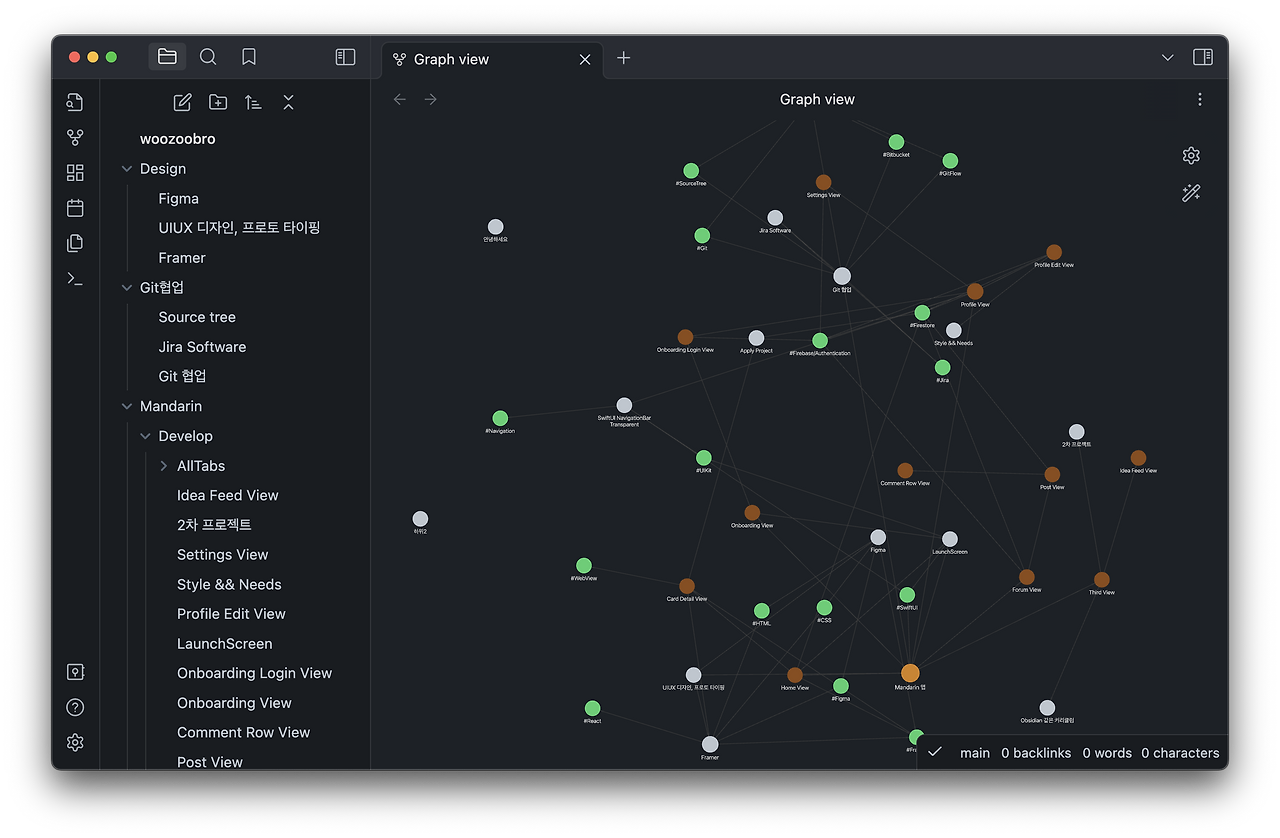
Task: Click 0 backlinks in status bar
Action: [1036, 753]
